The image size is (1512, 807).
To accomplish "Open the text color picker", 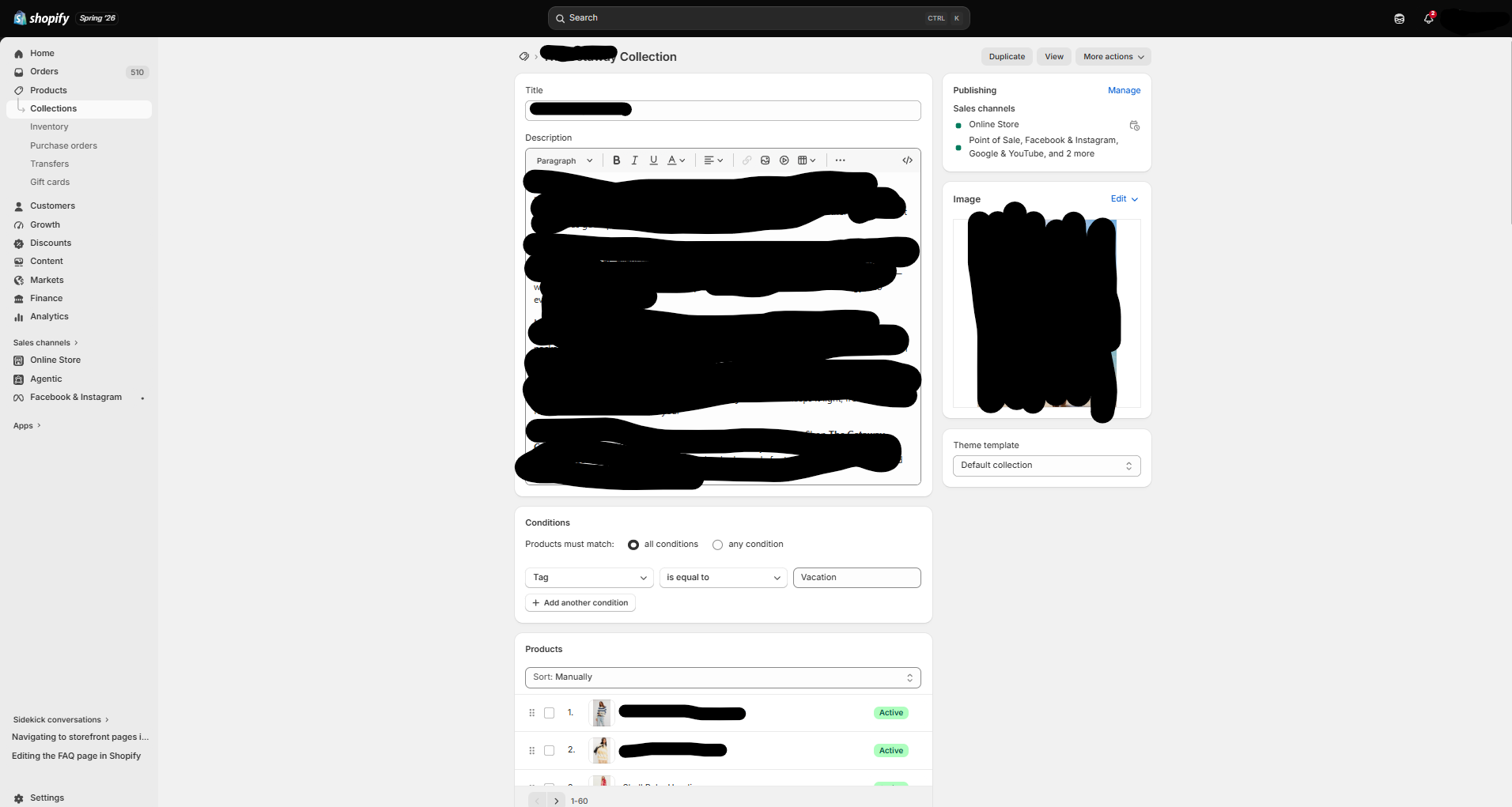I will (676, 160).
